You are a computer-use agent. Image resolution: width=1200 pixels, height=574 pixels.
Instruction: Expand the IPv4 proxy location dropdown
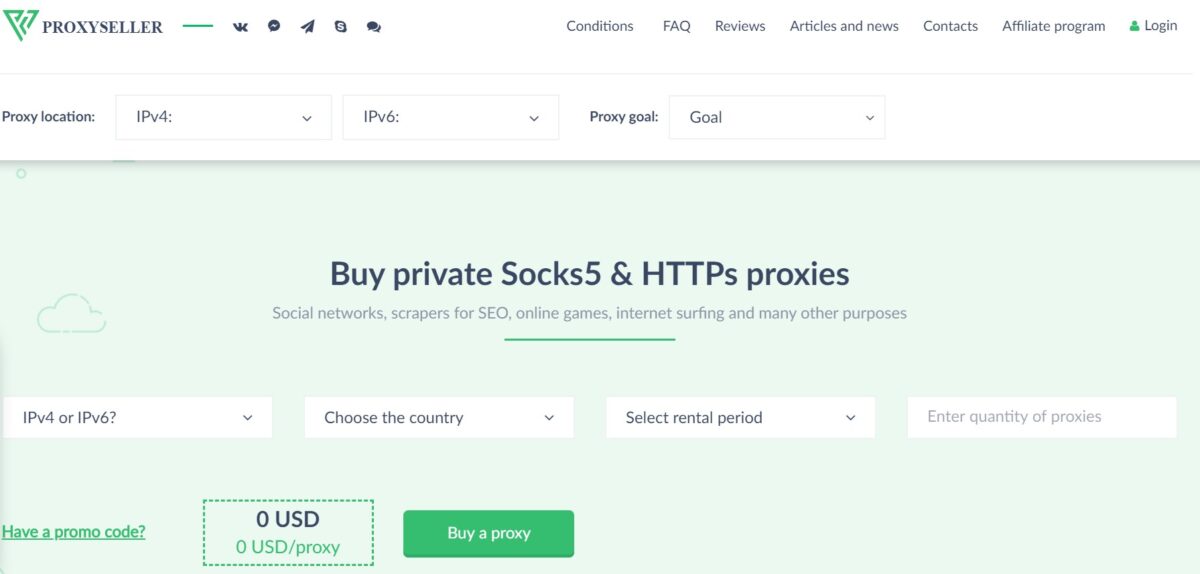click(x=223, y=117)
